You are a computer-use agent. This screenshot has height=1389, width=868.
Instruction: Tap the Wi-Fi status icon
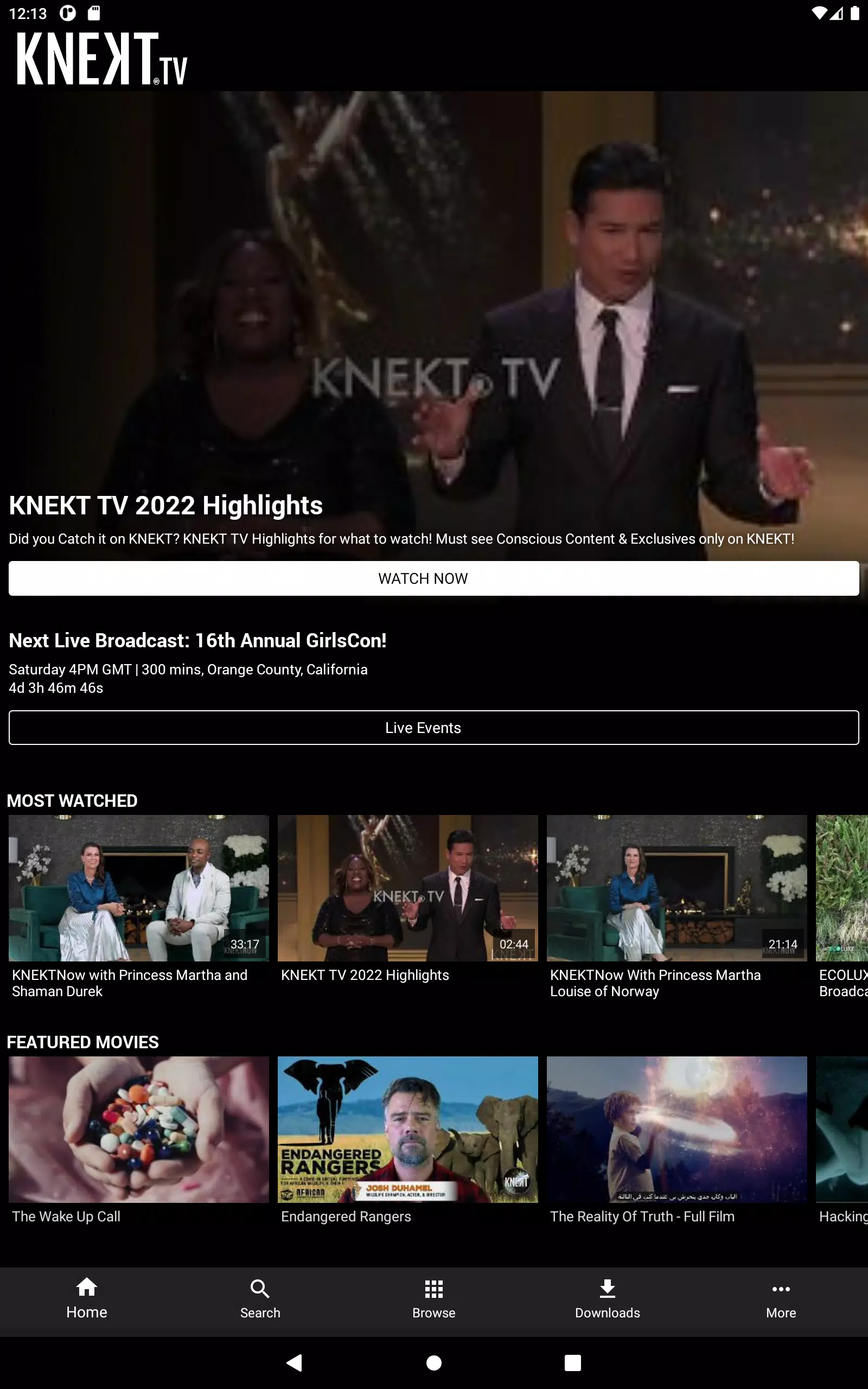click(819, 13)
